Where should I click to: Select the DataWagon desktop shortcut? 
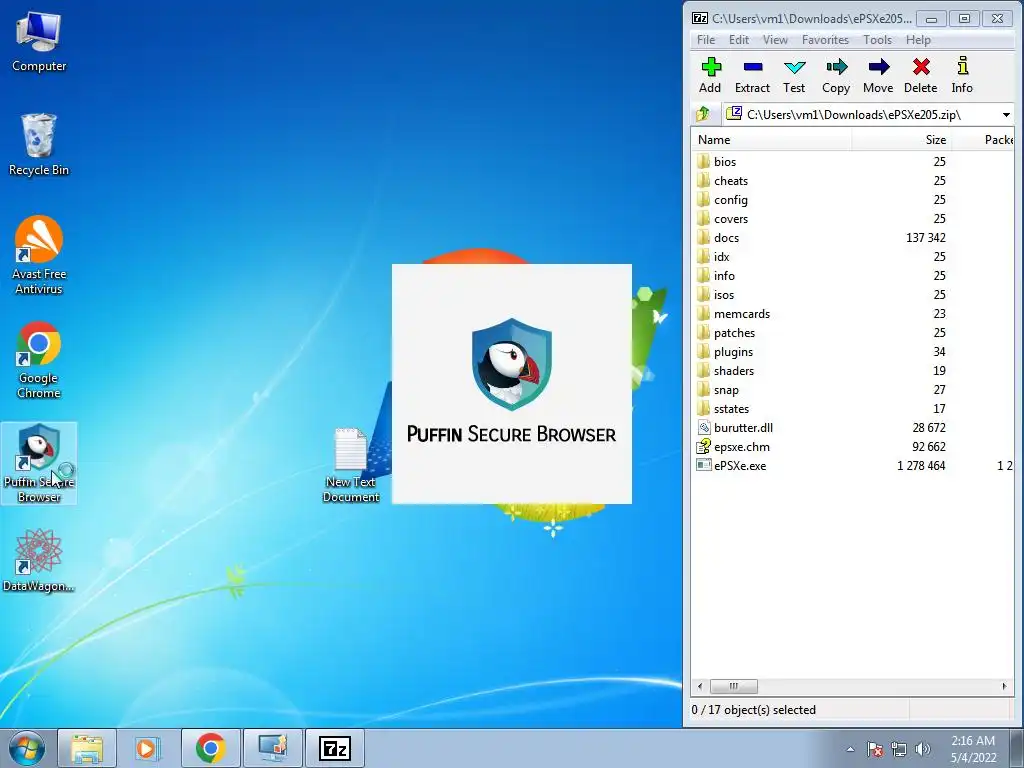(x=39, y=561)
